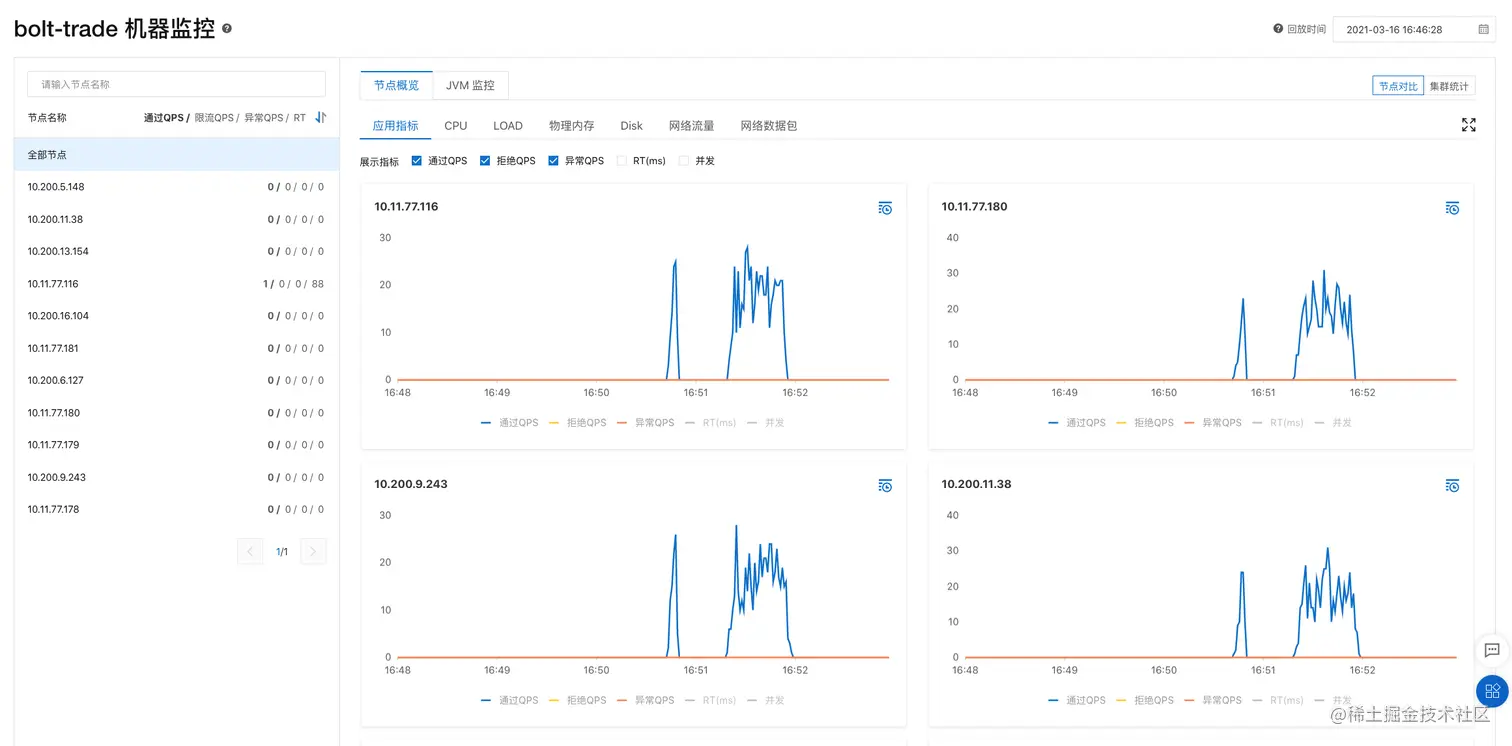Open the help icon next to page title
The height and width of the screenshot is (746, 1512).
(x=226, y=29)
